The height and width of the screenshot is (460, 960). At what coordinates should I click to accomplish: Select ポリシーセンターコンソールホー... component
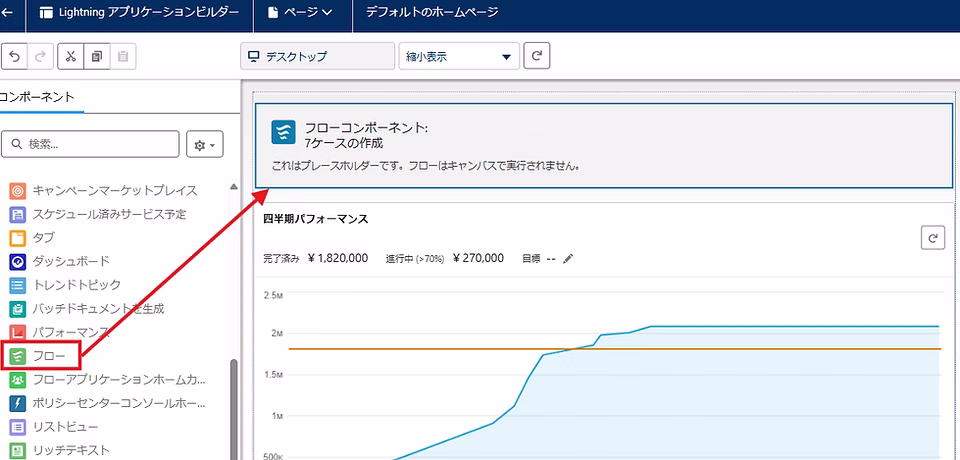(x=108, y=403)
